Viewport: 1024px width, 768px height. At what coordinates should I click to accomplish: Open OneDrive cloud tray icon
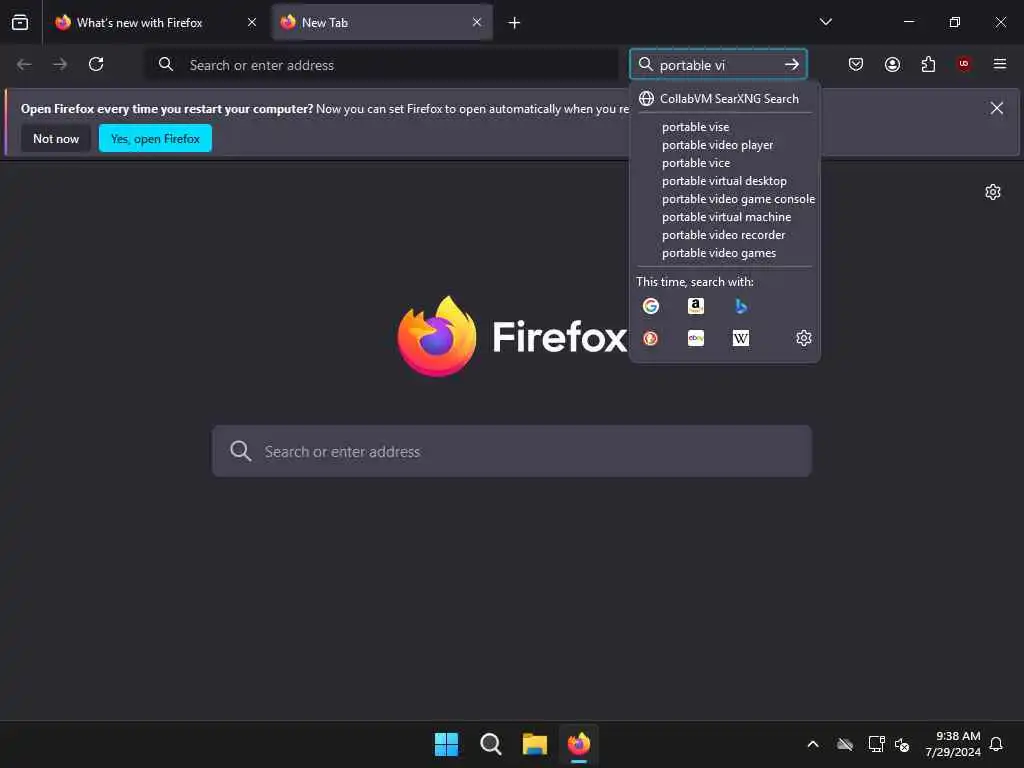844,744
